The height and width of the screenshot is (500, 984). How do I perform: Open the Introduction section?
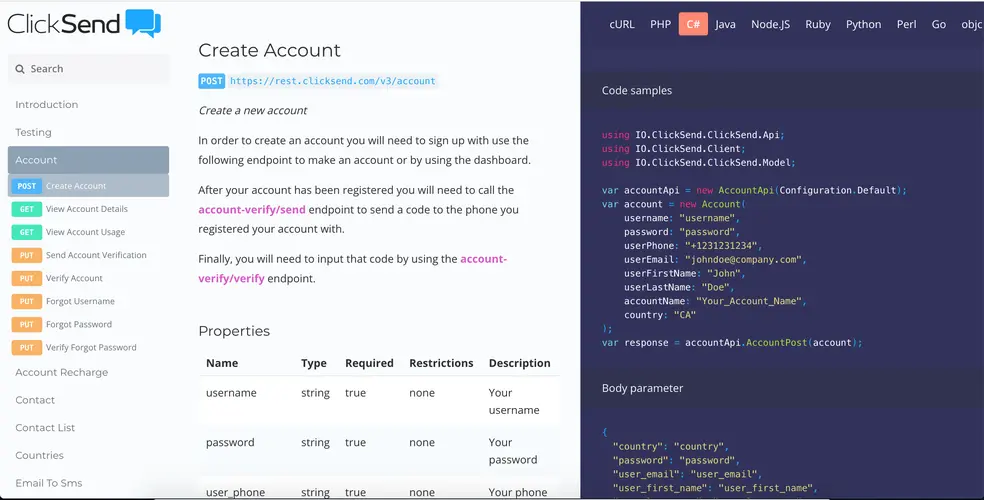pos(46,105)
